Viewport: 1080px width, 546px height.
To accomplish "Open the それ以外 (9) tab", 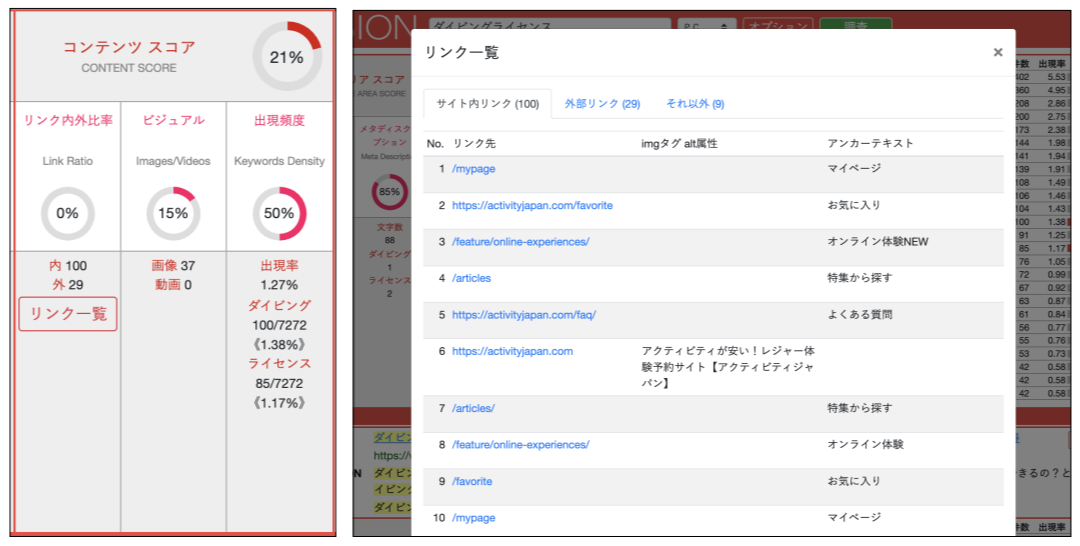I will (x=695, y=103).
